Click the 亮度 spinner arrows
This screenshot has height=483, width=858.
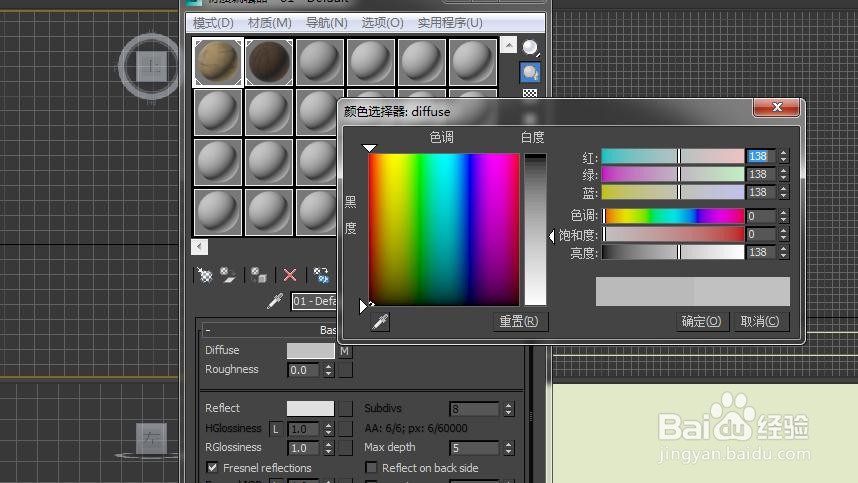(784, 252)
